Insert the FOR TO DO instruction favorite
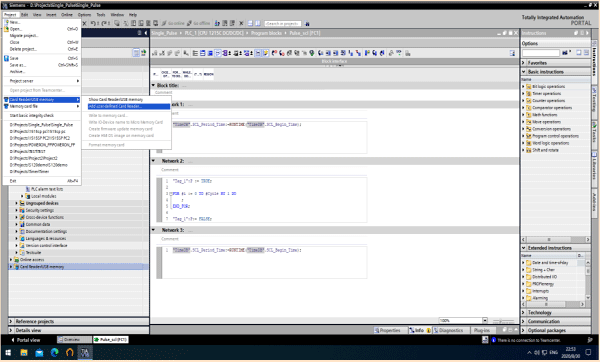The height and width of the screenshot is (362, 600). 176,74
